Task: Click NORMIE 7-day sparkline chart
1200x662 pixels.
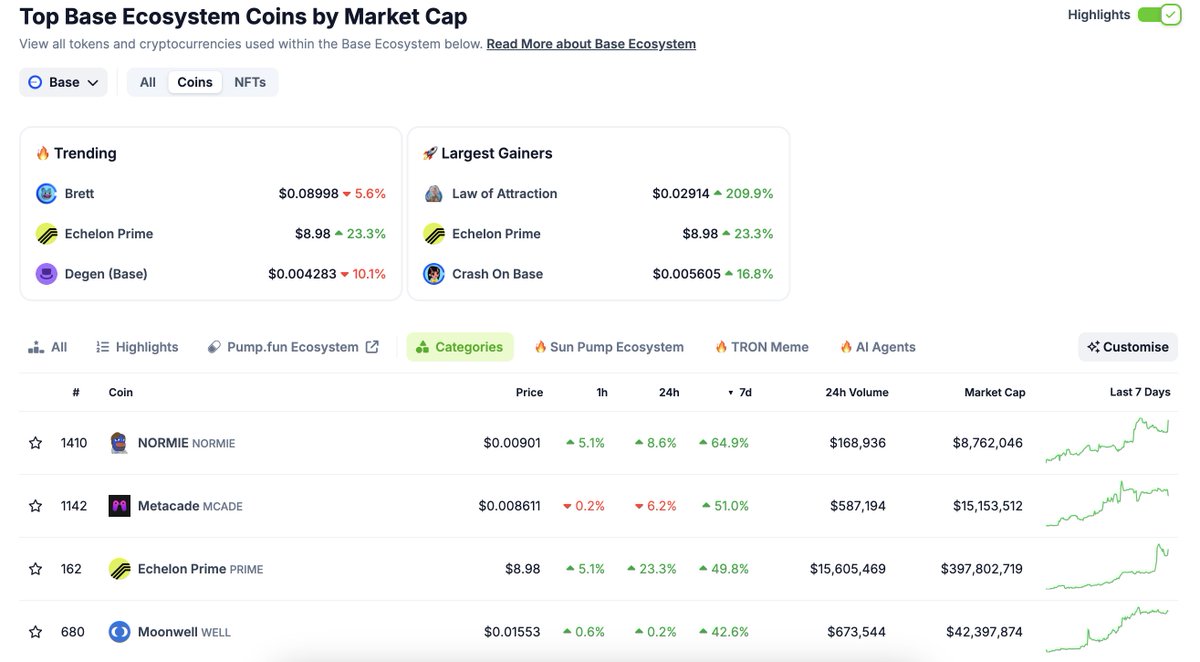Action: tap(1107, 441)
